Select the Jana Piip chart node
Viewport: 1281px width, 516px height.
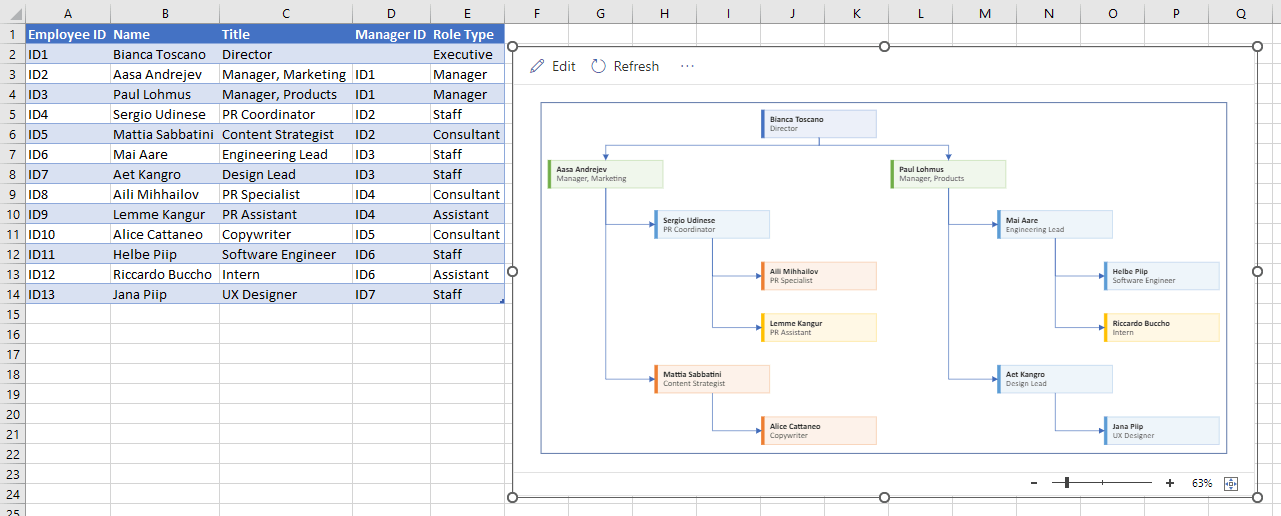tap(1162, 431)
